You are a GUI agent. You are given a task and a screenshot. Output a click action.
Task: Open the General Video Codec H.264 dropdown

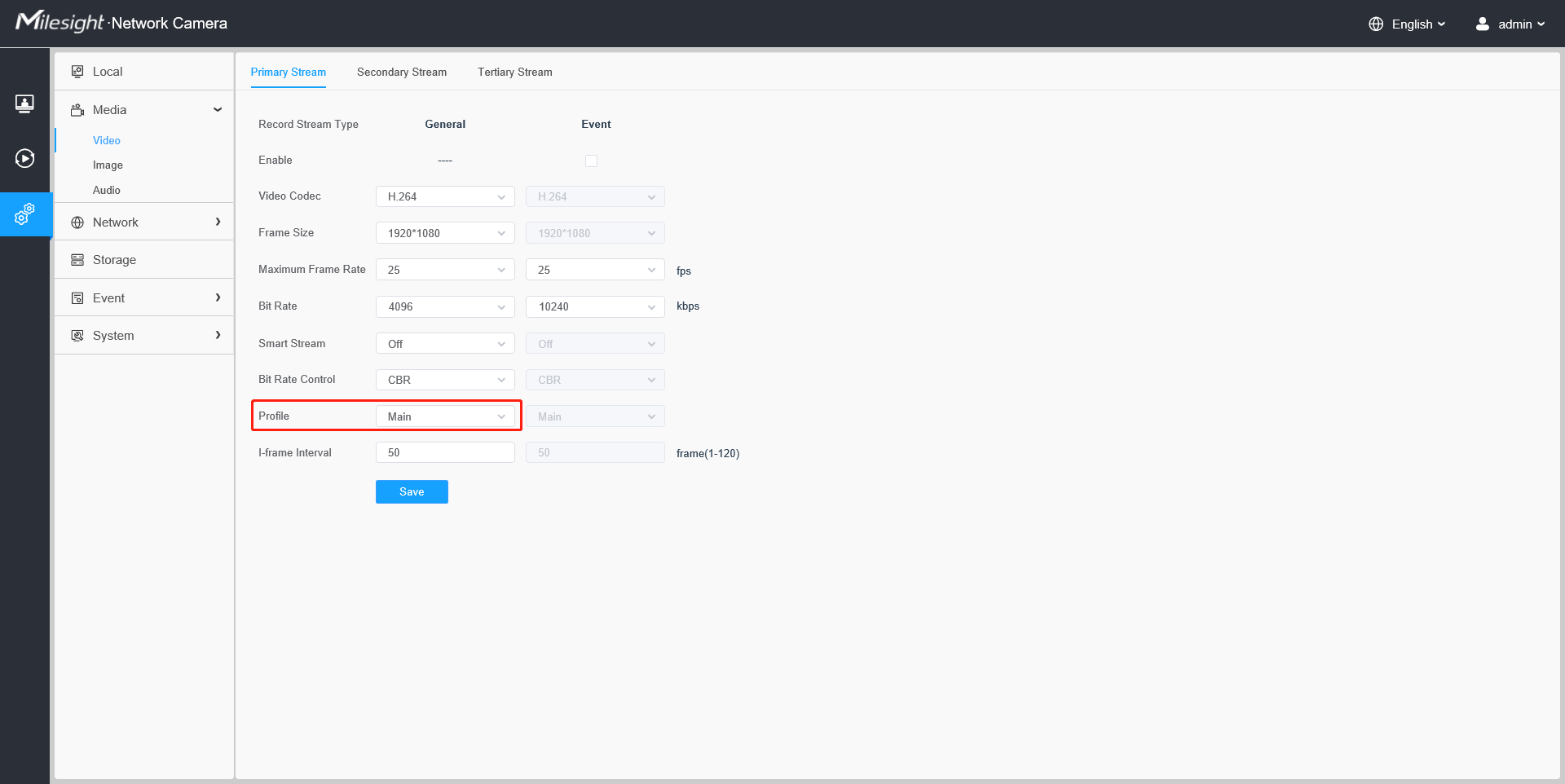[x=445, y=196]
